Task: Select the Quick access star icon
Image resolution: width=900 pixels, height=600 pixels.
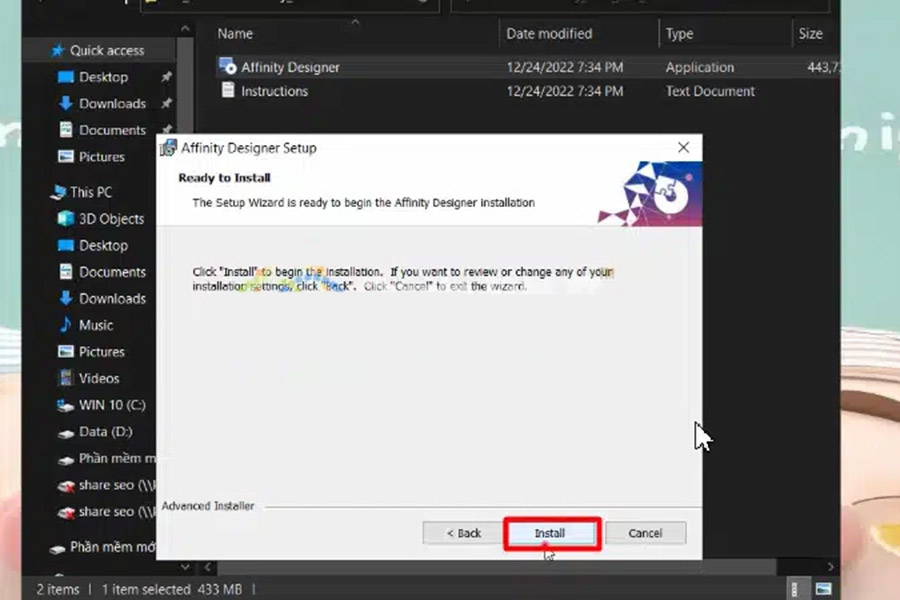Action: [57, 51]
